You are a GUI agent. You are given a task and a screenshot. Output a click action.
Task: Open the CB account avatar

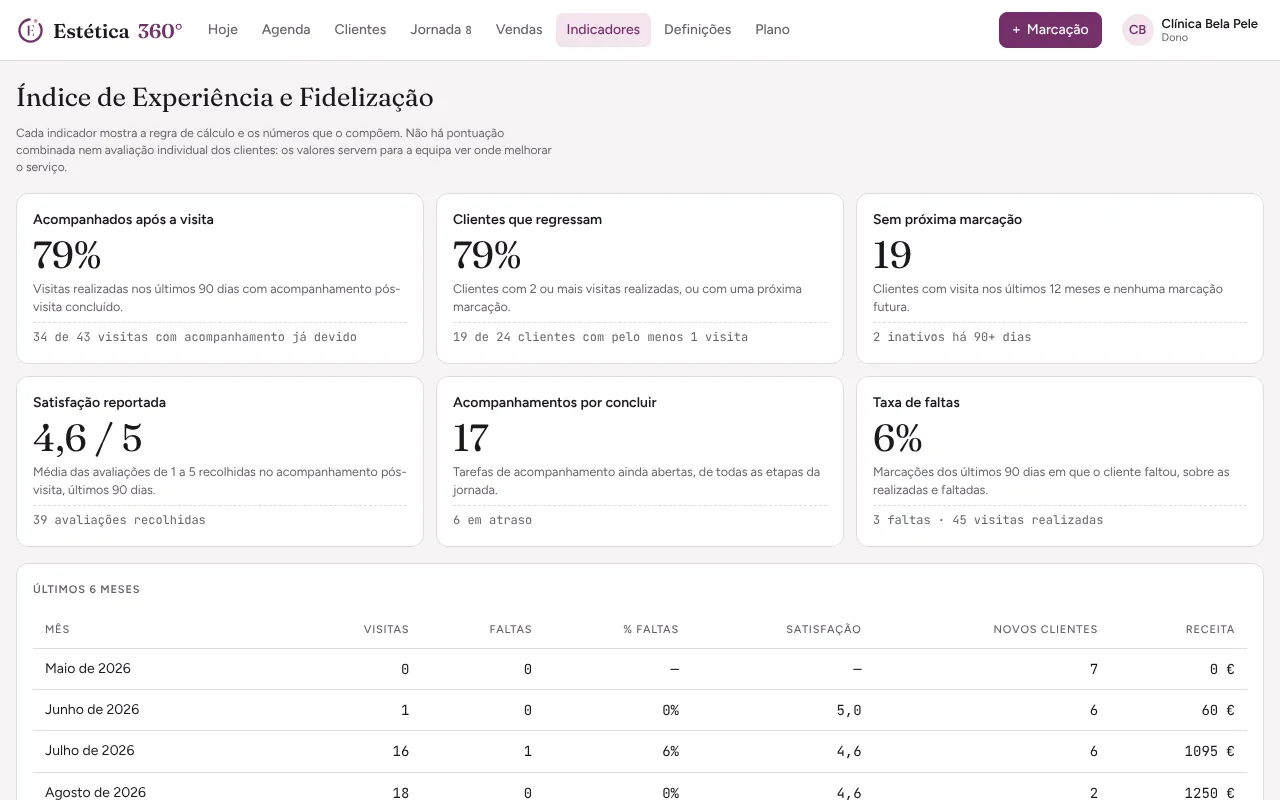(1138, 30)
